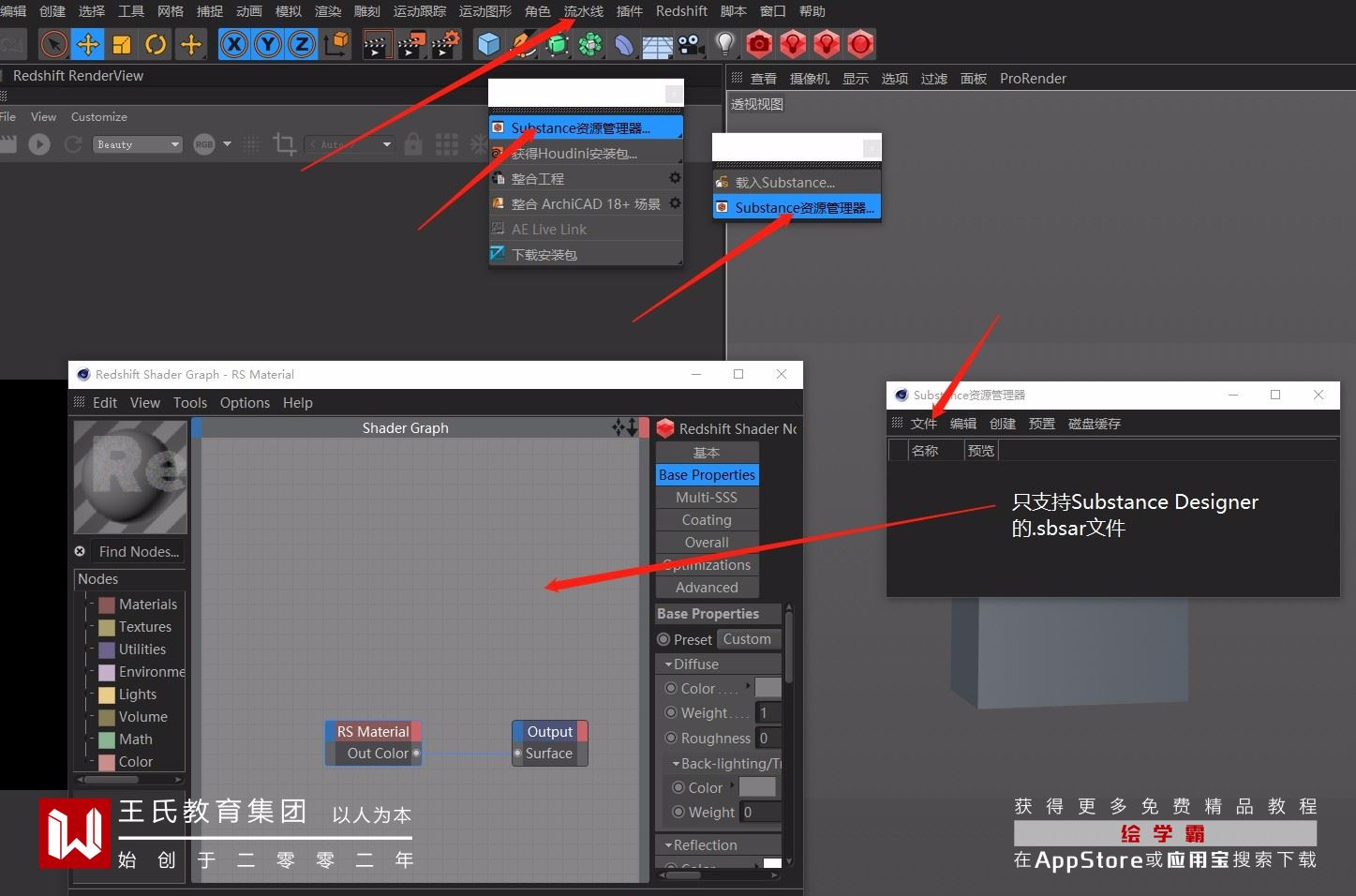Select the RenderView crop region icon
The height and width of the screenshot is (896, 1356).
click(x=284, y=144)
